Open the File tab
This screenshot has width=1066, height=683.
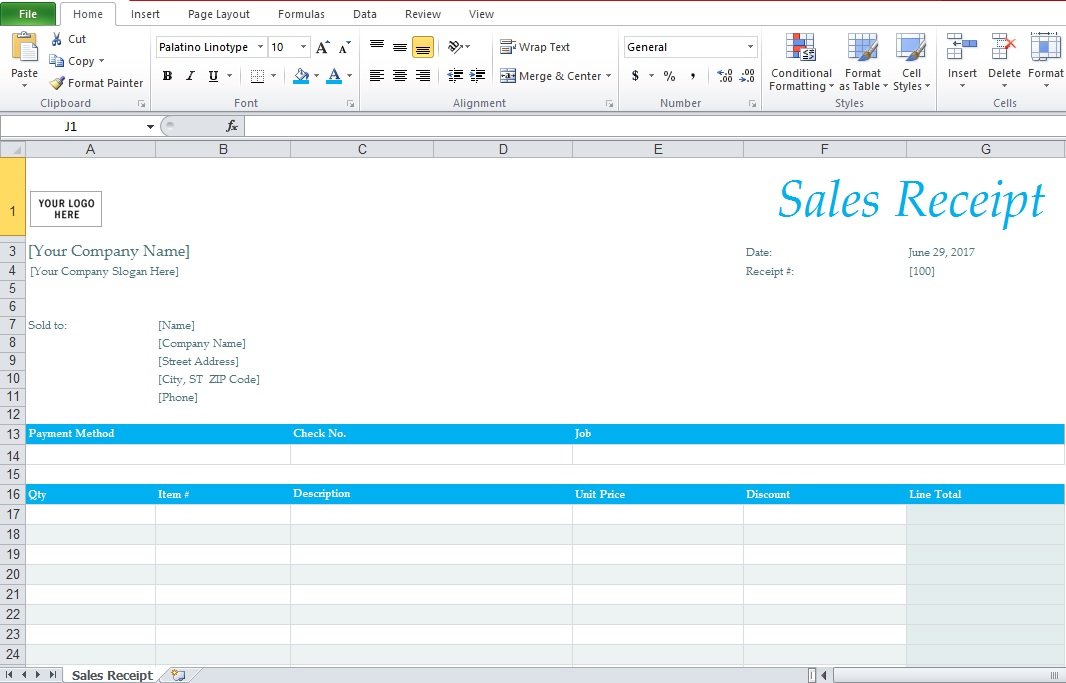coord(28,14)
